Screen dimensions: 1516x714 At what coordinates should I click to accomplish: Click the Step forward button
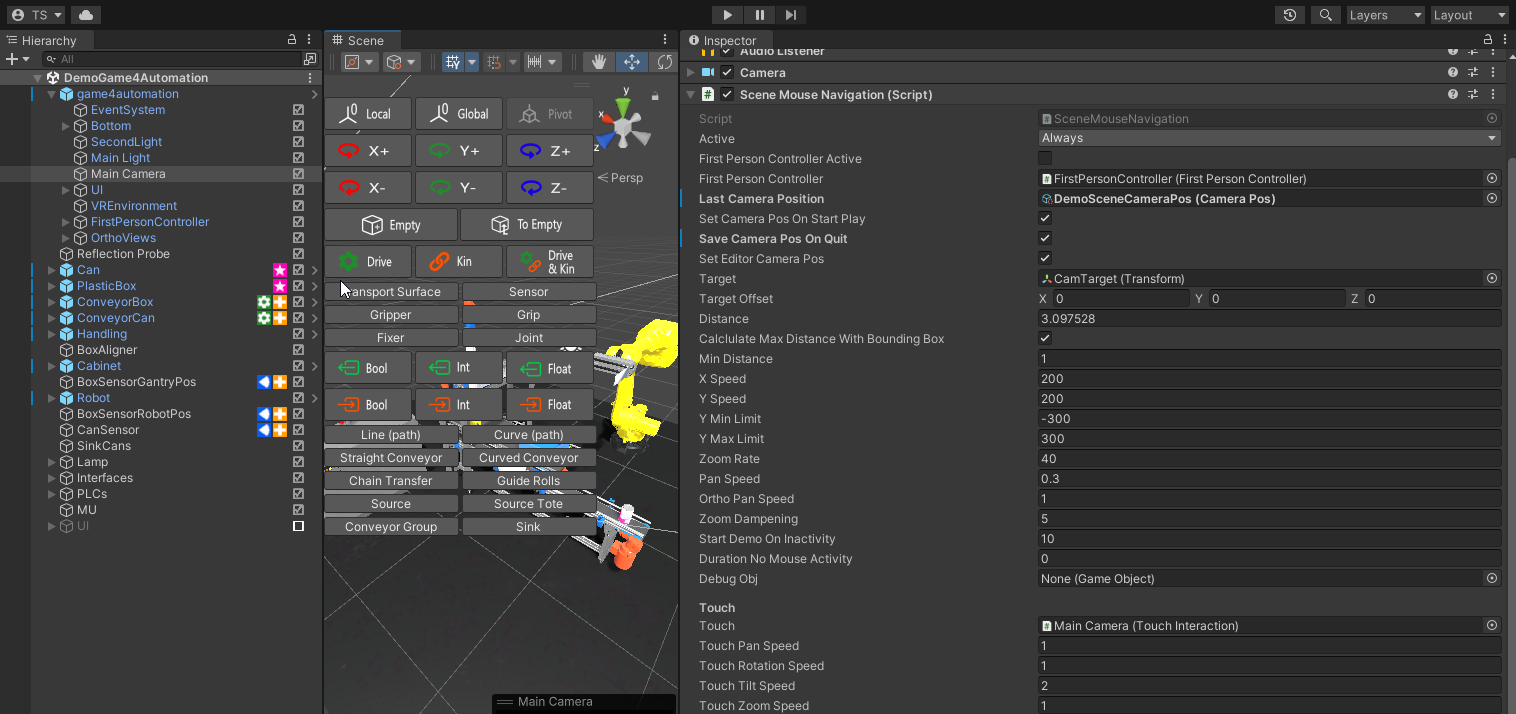click(x=790, y=15)
